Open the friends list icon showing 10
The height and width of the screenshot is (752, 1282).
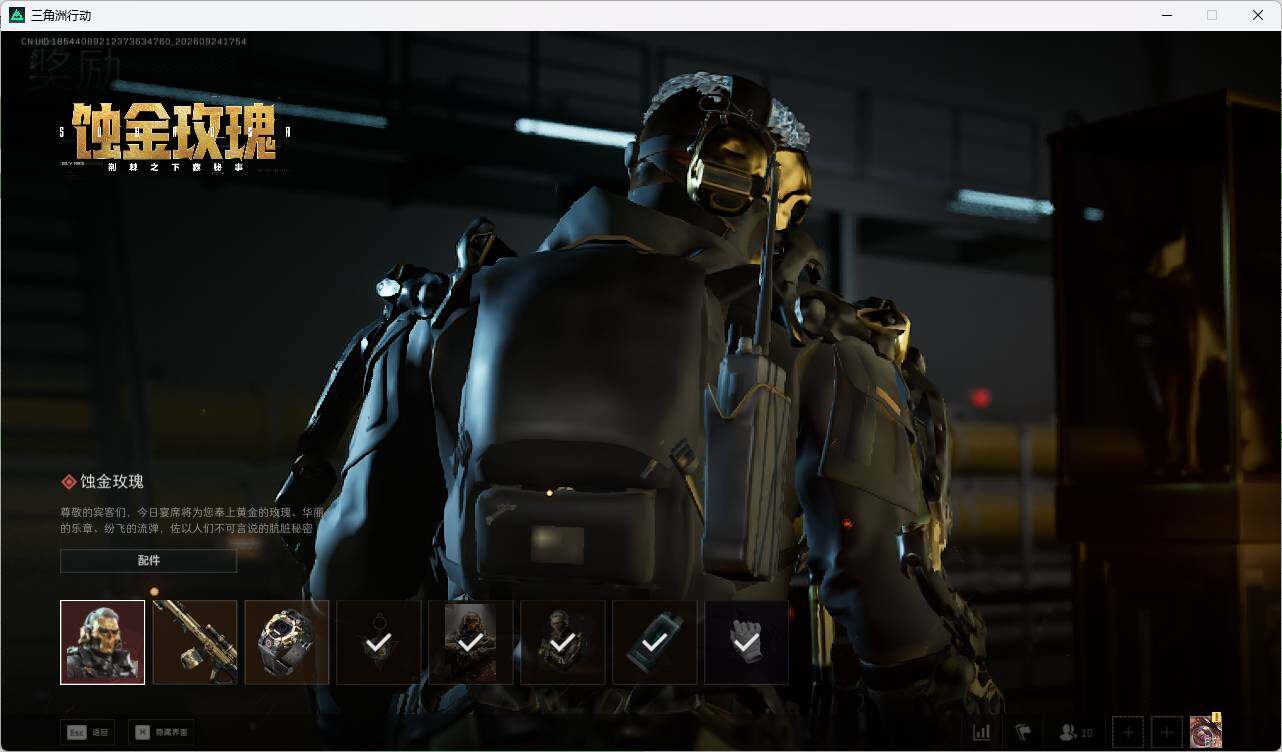[x=1076, y=732]
